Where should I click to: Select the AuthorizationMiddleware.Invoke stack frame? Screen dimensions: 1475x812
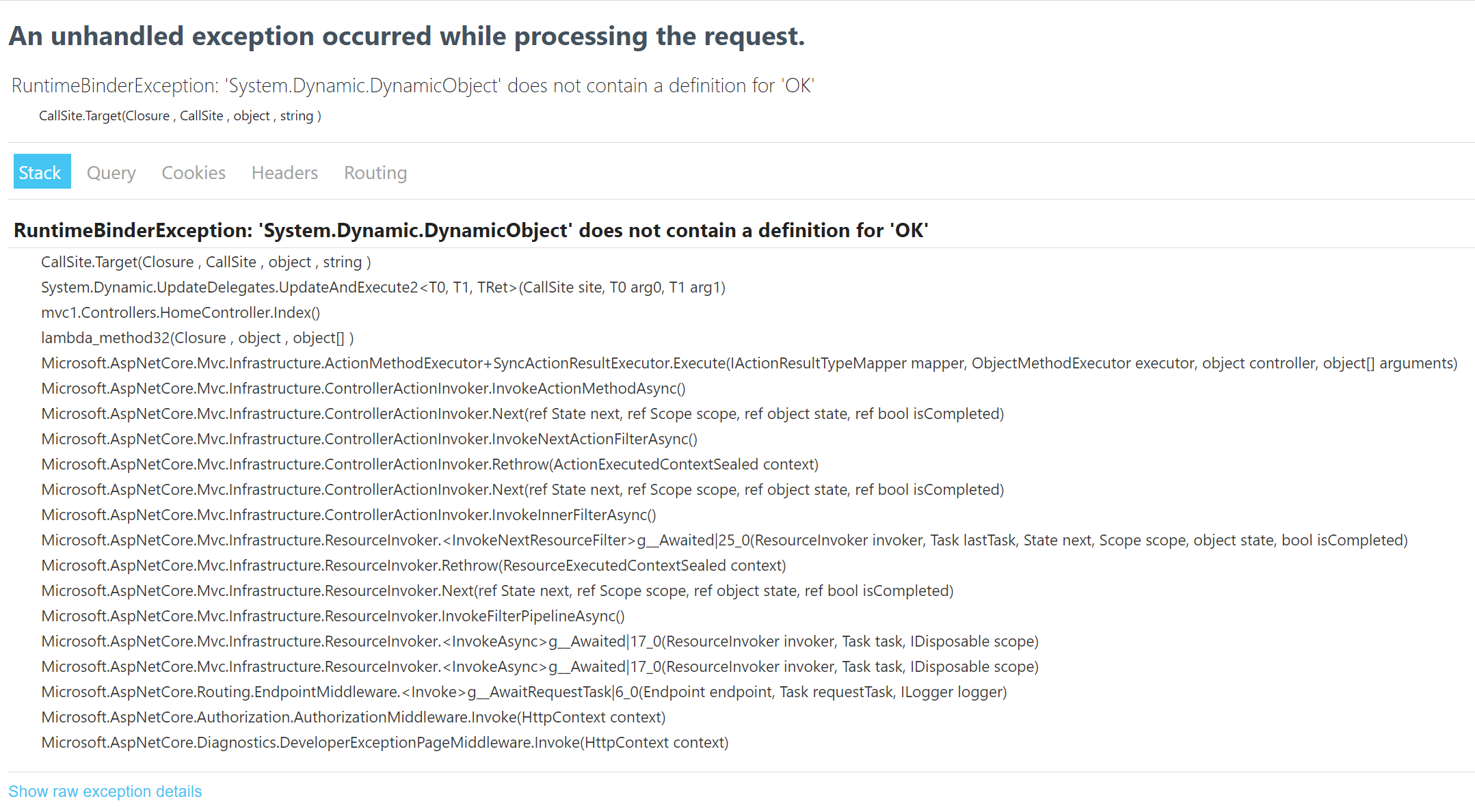tap(354, 717)
